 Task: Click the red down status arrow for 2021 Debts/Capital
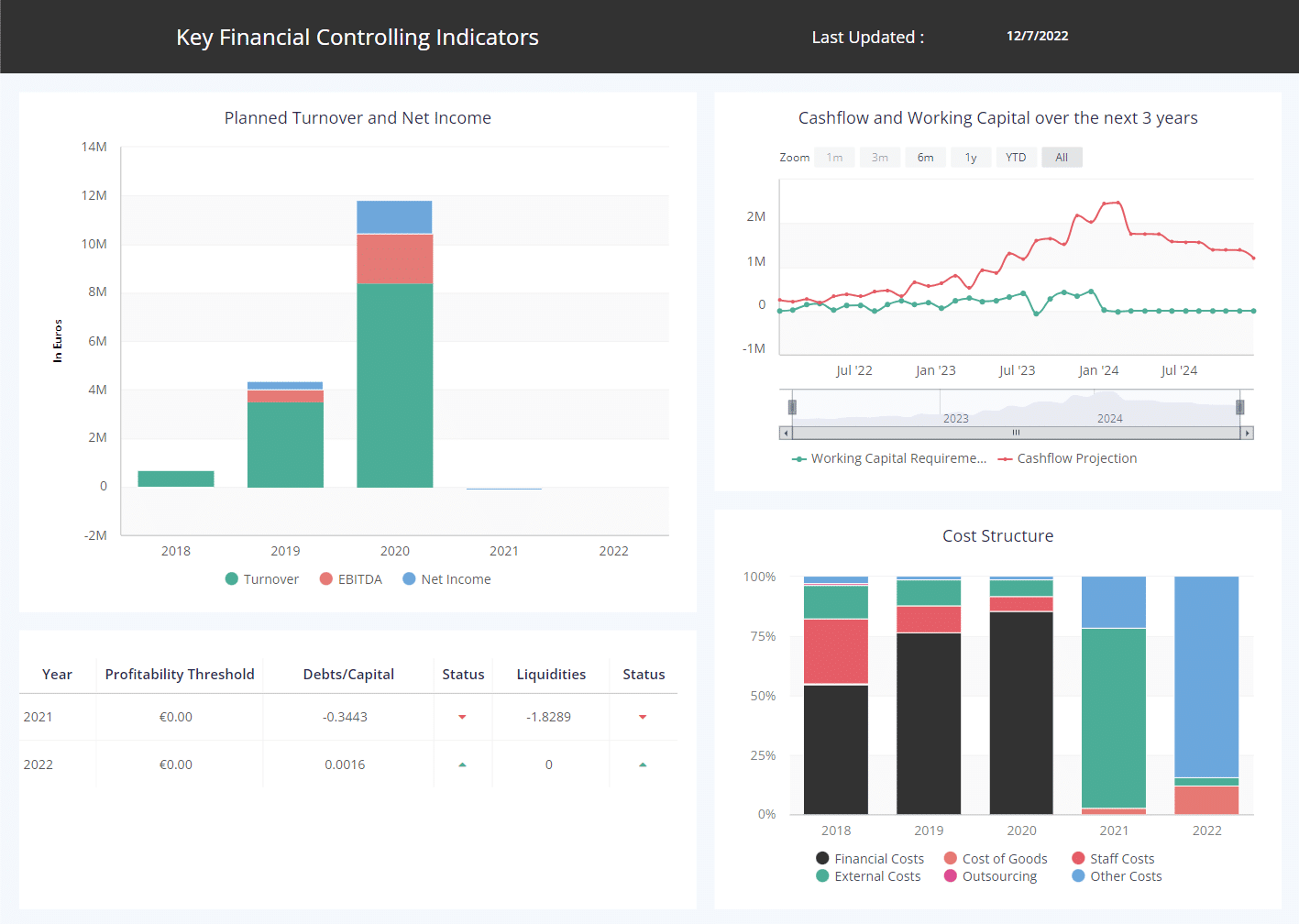point(462,717)
